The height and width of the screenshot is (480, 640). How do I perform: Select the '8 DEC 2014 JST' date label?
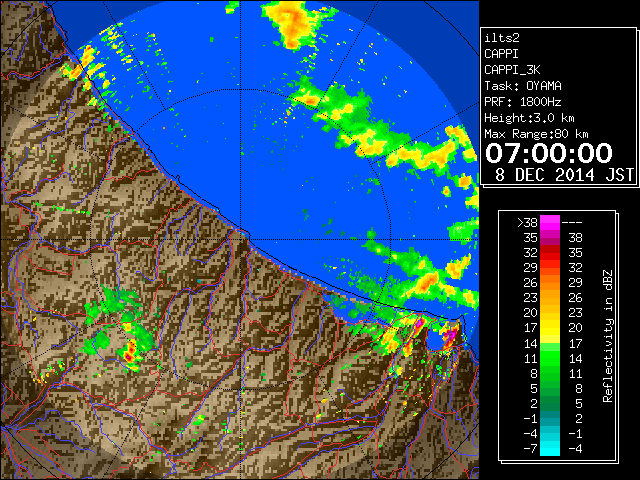click(564, 175)
